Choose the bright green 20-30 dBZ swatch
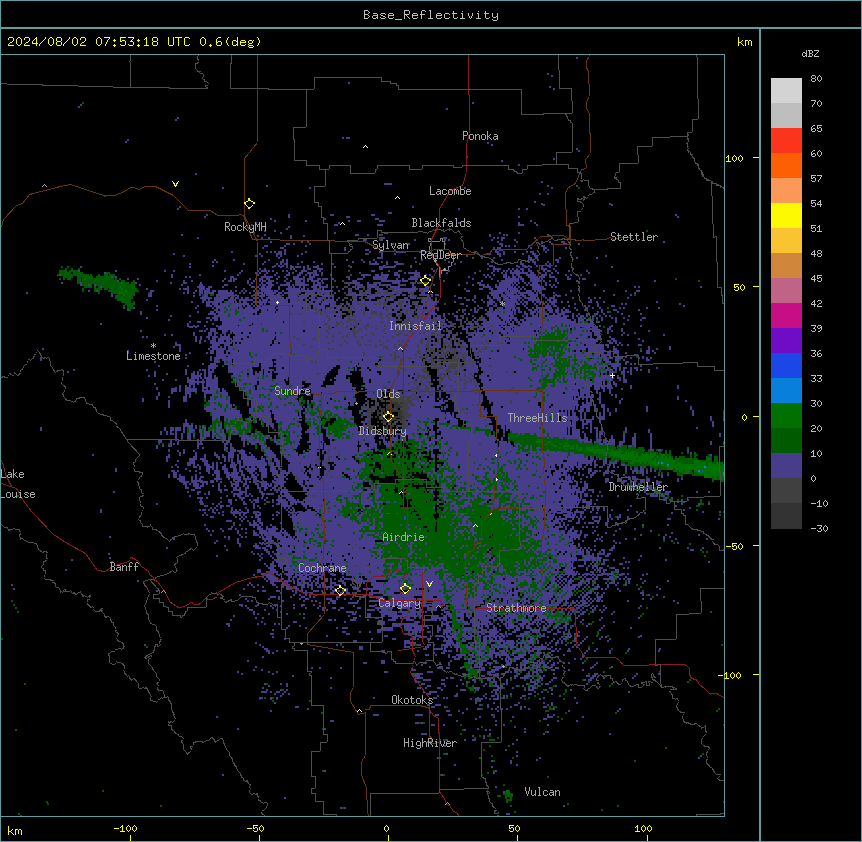The height and width of the screenshot is (842, 862). (786, 416)
